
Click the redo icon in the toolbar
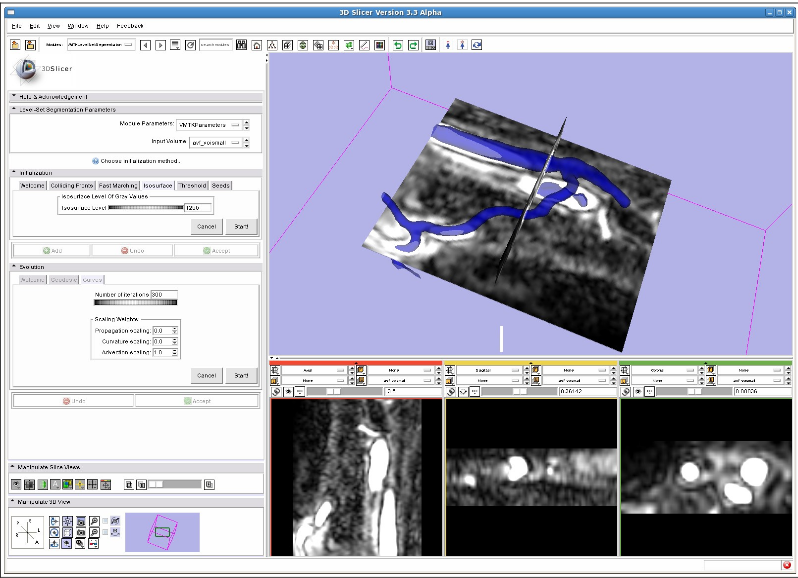(x=412, y=45)
